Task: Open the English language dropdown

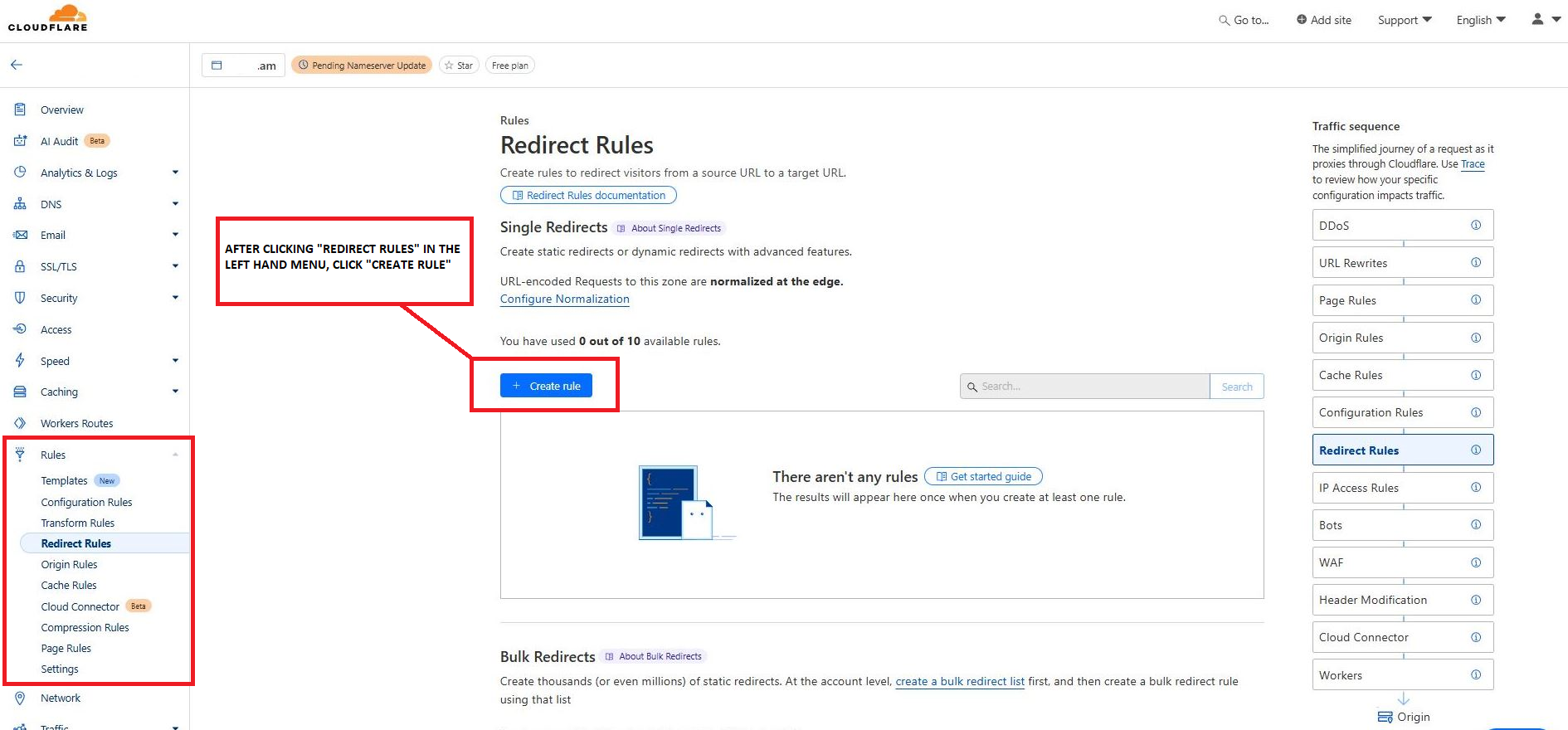Action: point(1481,20)
